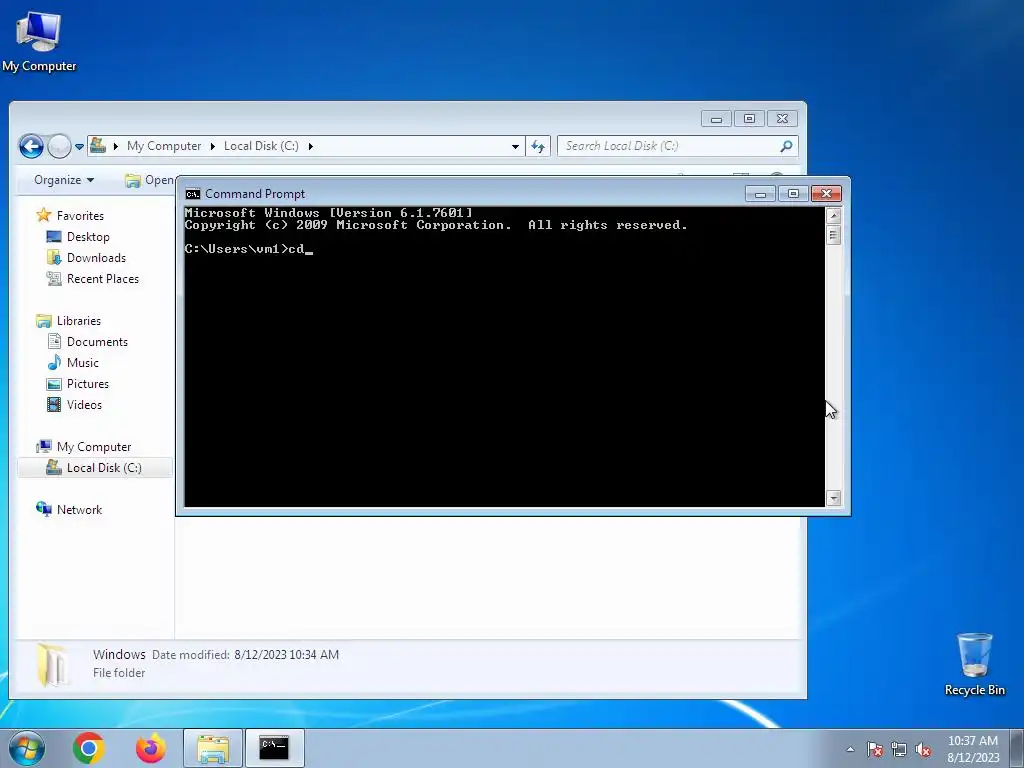This screenshot has width=1024, height=768.
Task: Select Network in the navigation pane
Action: 79,509
